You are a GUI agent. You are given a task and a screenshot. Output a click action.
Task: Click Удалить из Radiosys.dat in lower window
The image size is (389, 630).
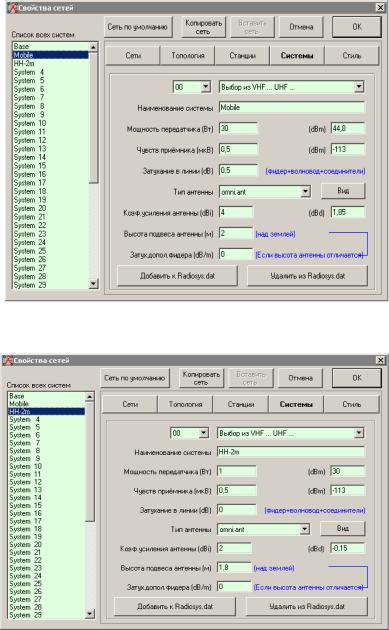307,606
